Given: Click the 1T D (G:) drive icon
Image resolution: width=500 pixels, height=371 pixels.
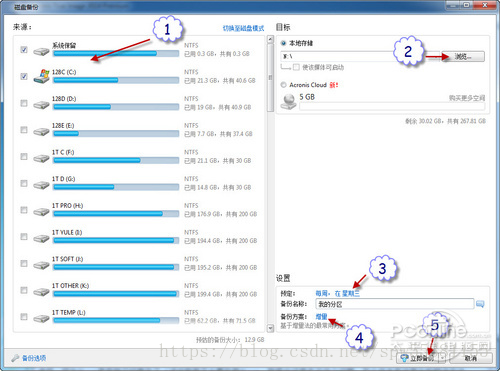Looking at the screenshot, I should tap(41, 185).
